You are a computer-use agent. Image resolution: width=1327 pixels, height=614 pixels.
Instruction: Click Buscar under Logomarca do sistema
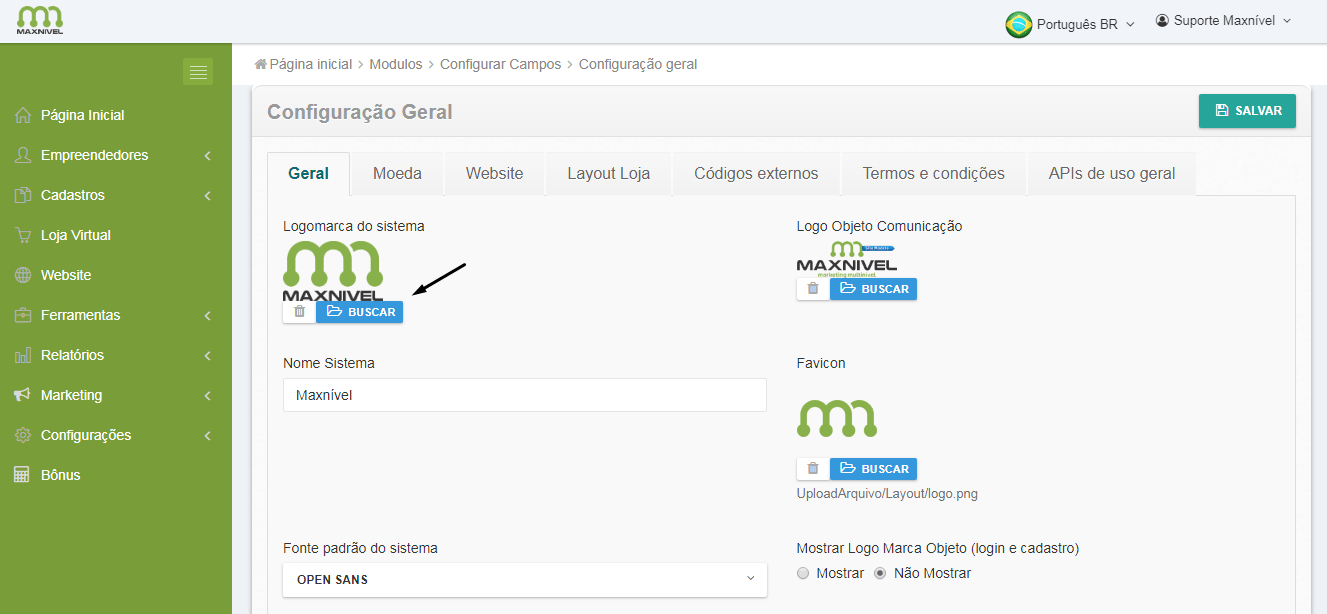coord(360,312)
